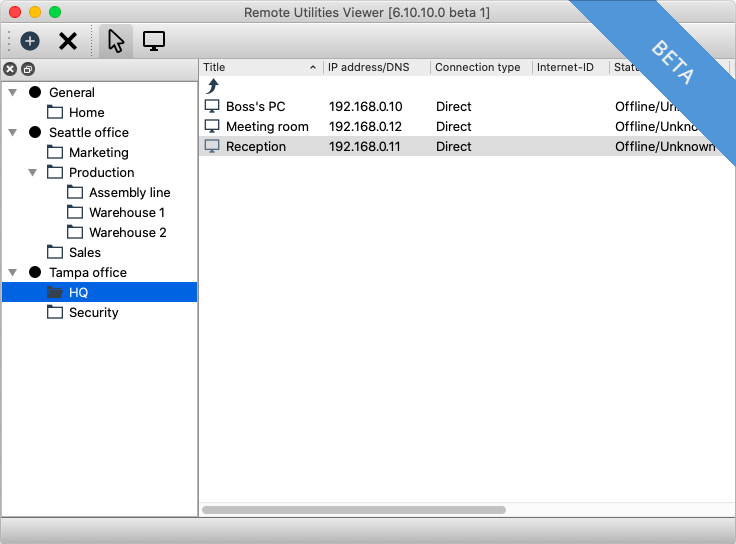The height and width of the screenshot is (544, 736).
Task: Toggle Title column sort arrow
Action: click(313, 68)
